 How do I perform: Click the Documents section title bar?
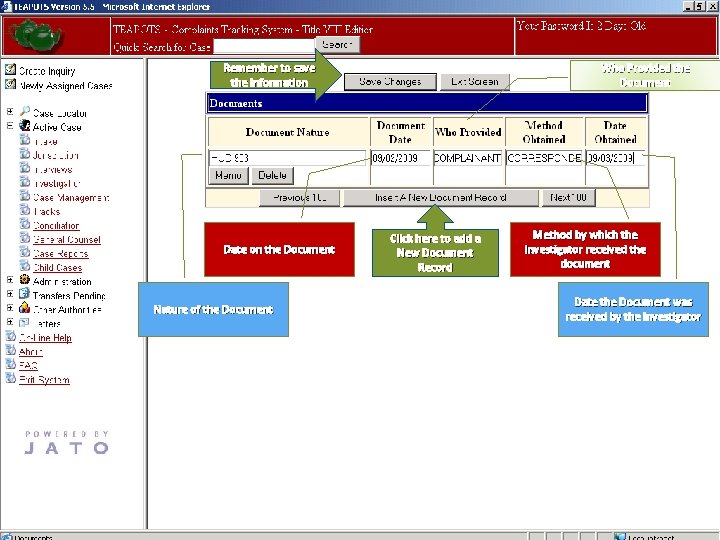point(427,103)
